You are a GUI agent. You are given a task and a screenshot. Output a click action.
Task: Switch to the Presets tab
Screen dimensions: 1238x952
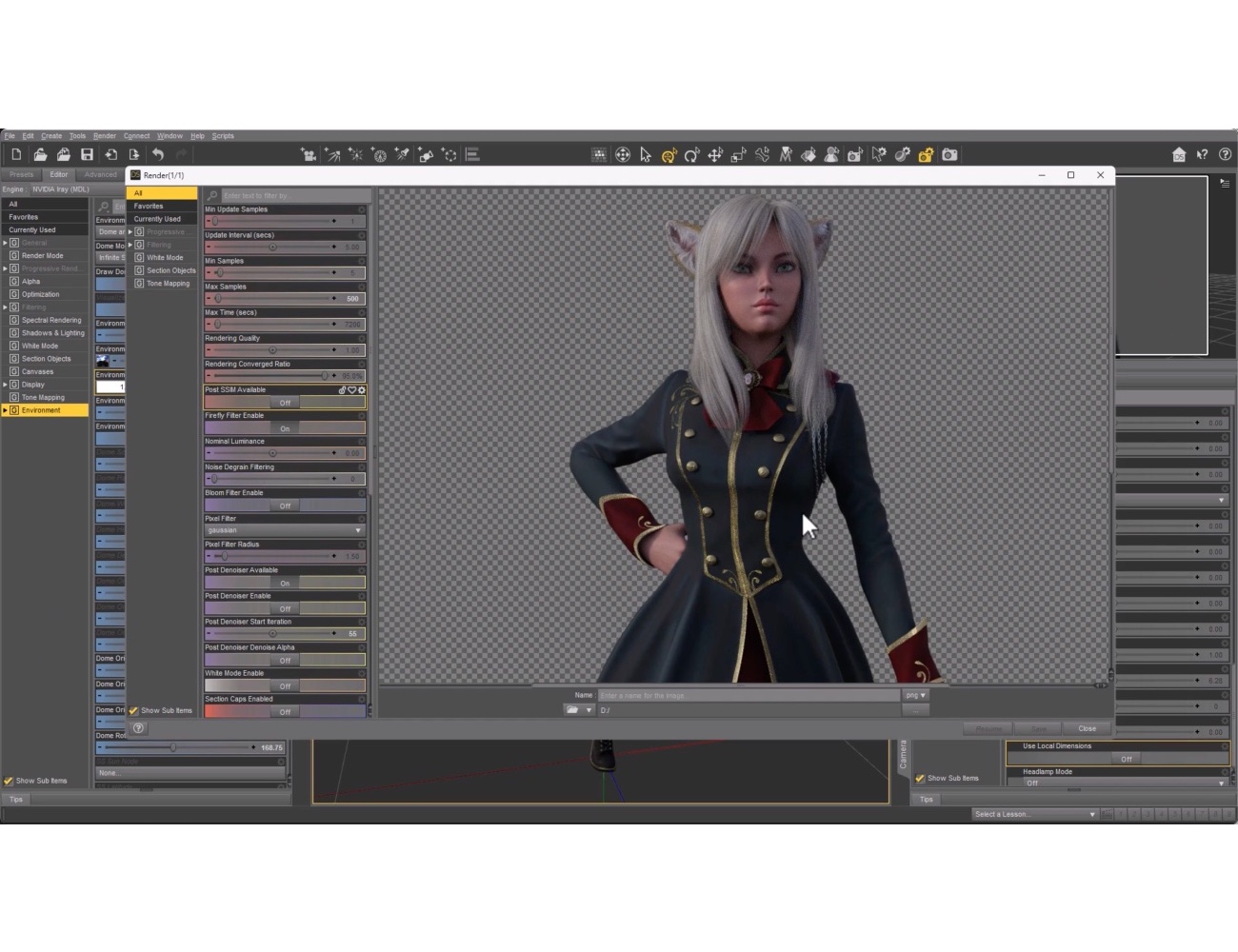pyautogui.click(x=21, y=174)
